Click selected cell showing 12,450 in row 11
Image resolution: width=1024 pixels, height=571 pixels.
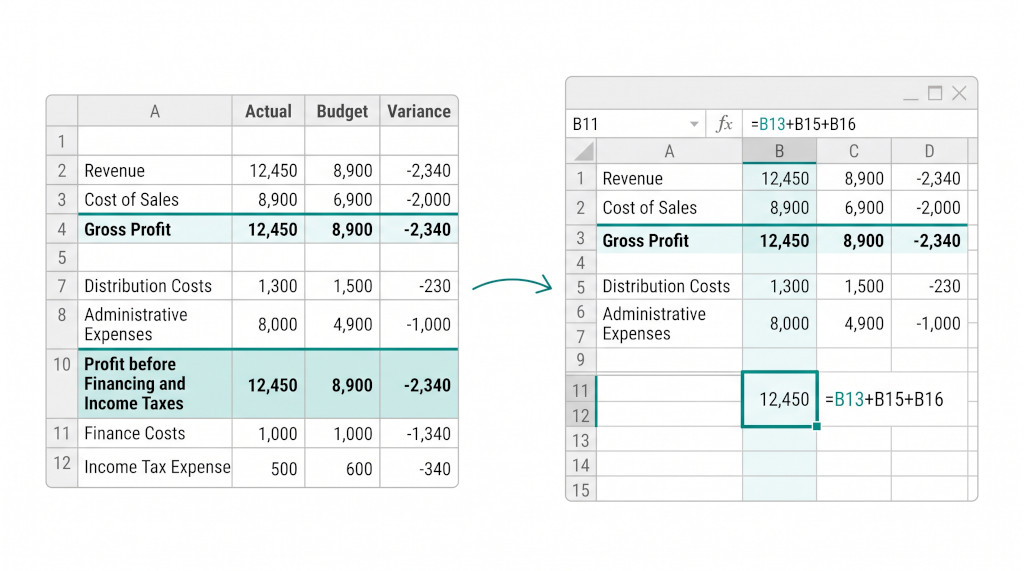click(x=780, y=399)
